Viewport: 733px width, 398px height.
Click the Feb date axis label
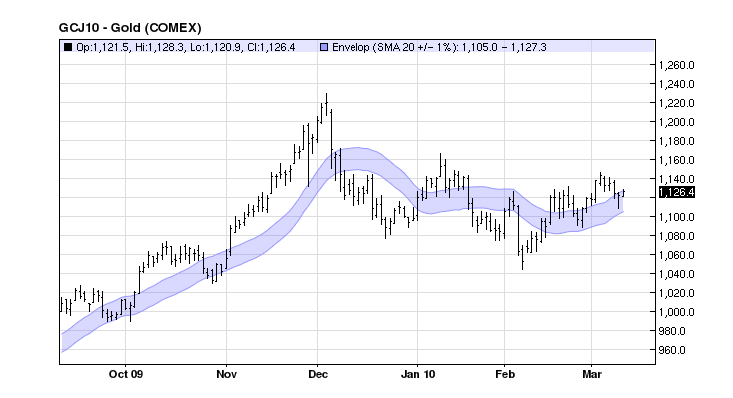pos(505,374)
